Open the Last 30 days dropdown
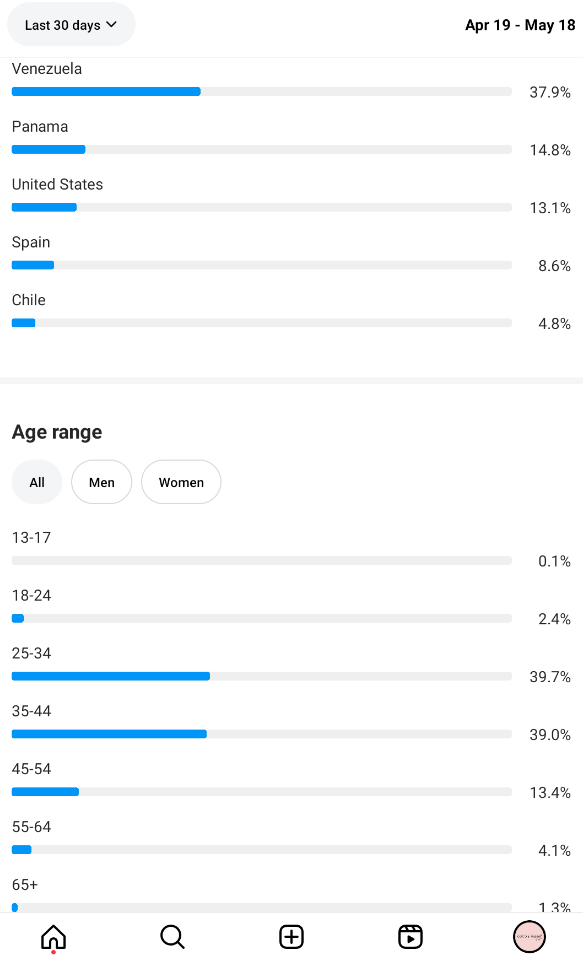This screenshot has height=957, width=583. pos(71,25)
